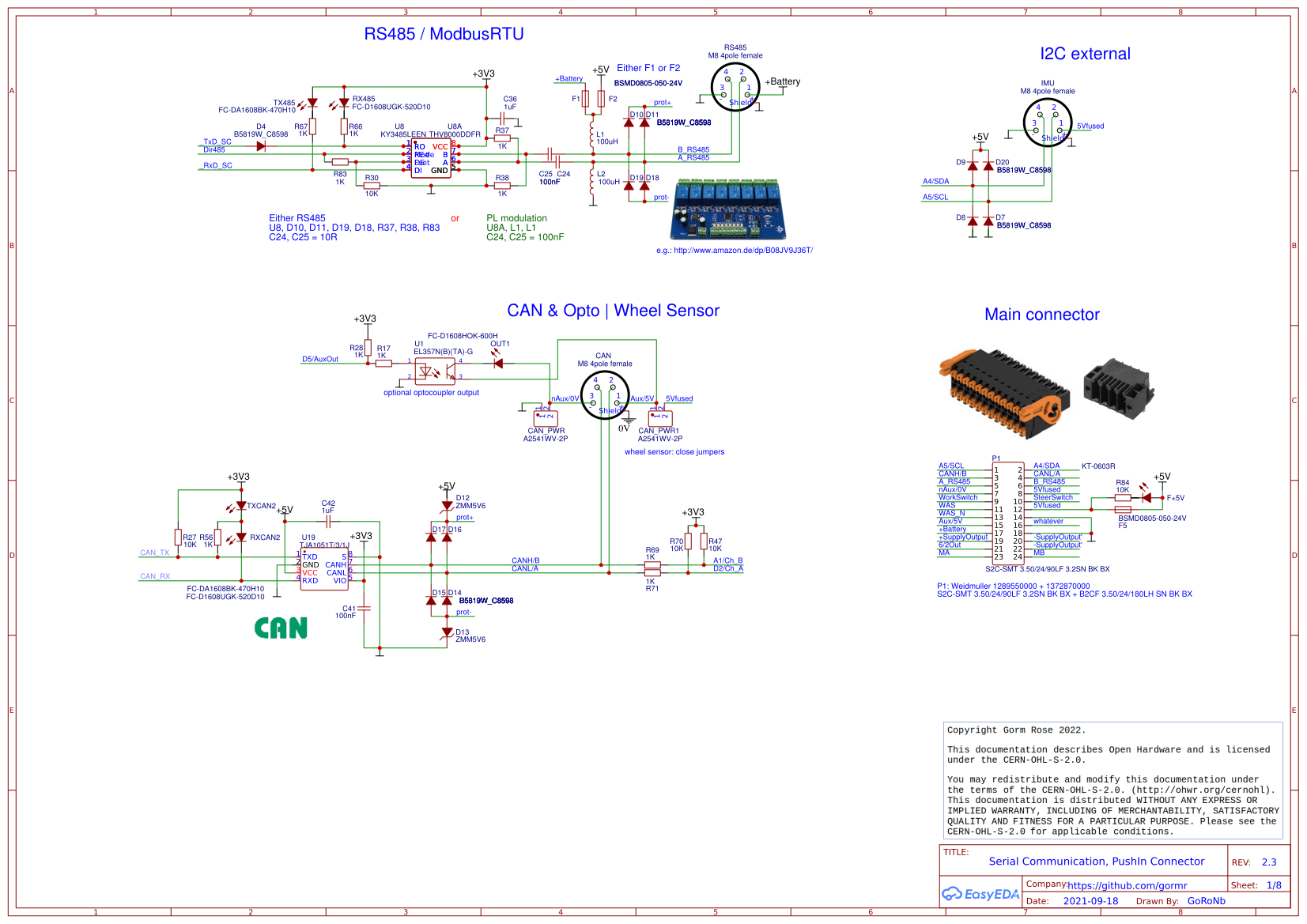Viewport: 1307px width, 924px height.
Task: Click the EasyEDA logo in the title block
Action: pos(980,892)
